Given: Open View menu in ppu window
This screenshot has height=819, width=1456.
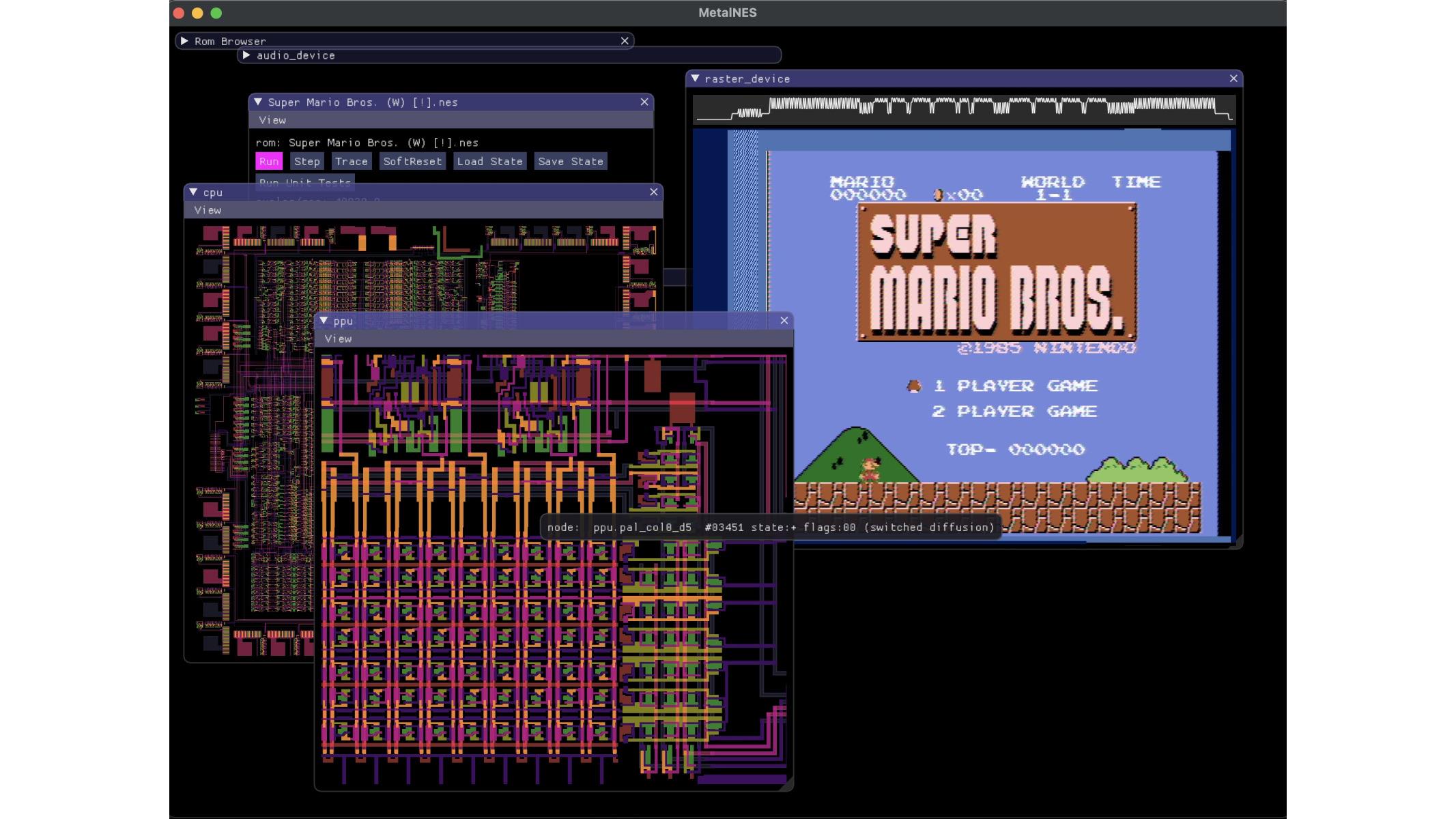Looking at the screenshot, I should pos(338,339).
